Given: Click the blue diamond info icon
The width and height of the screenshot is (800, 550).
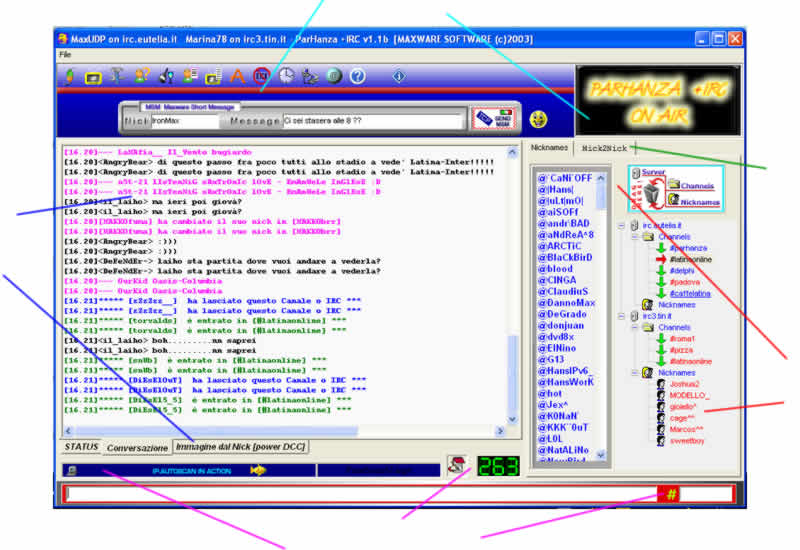Looking at the screenshot, I should pos(398,77).
